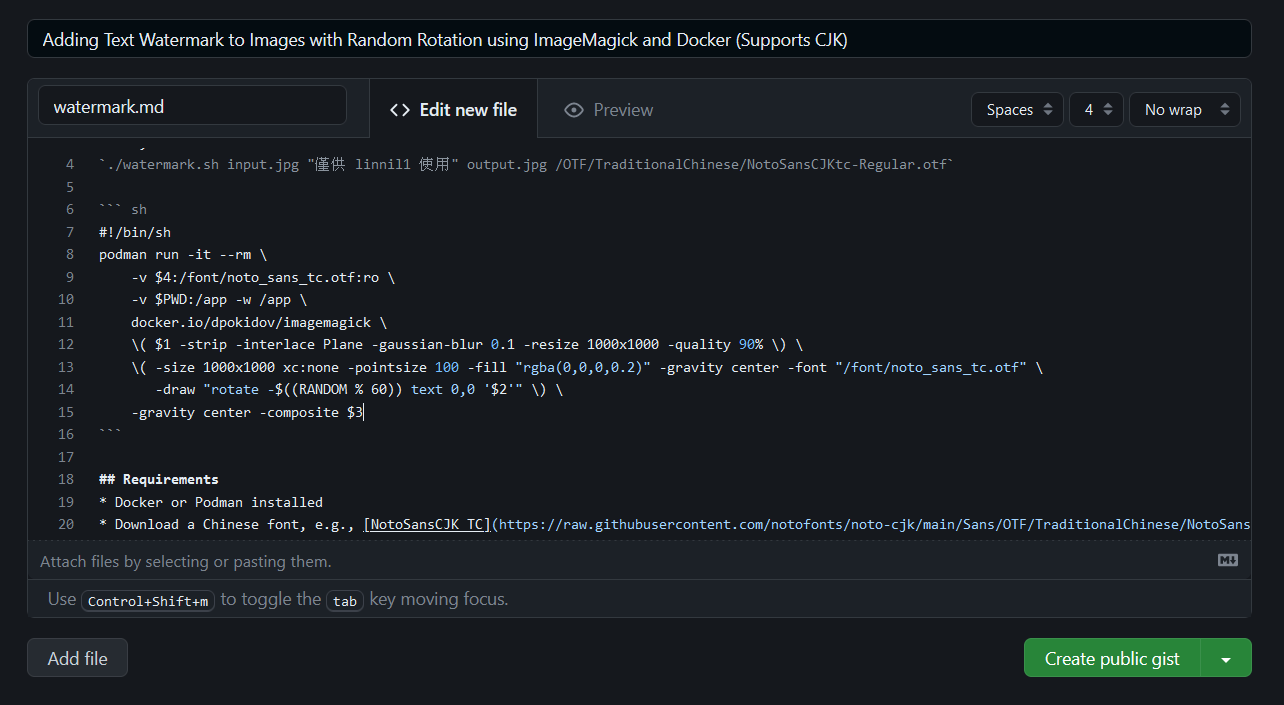
Task: Click the '## Requirements' heading line
Action: pos(159,479)
